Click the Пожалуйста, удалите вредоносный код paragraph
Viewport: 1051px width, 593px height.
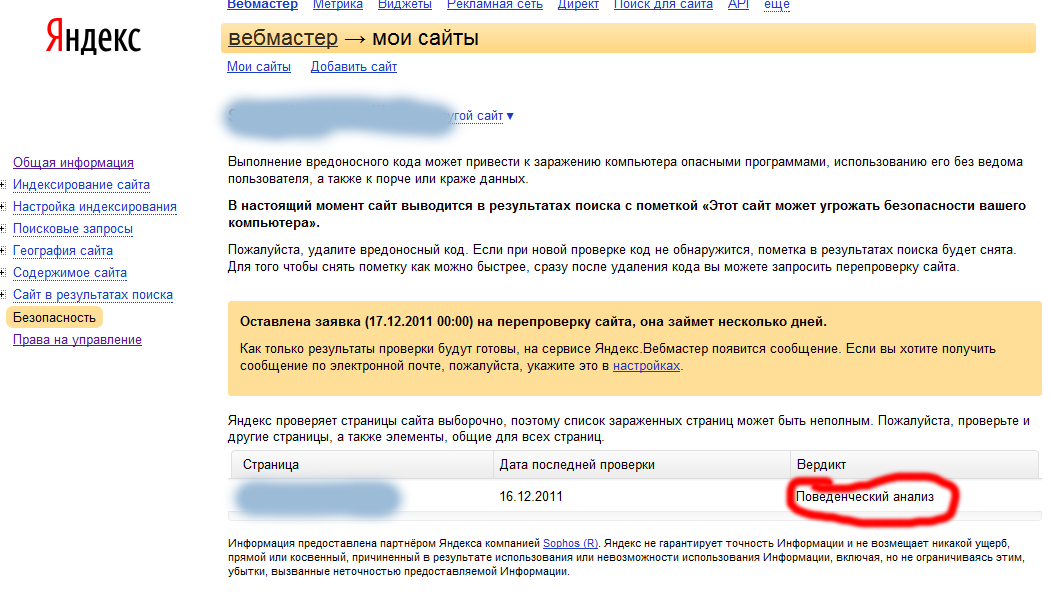point(622,259)
